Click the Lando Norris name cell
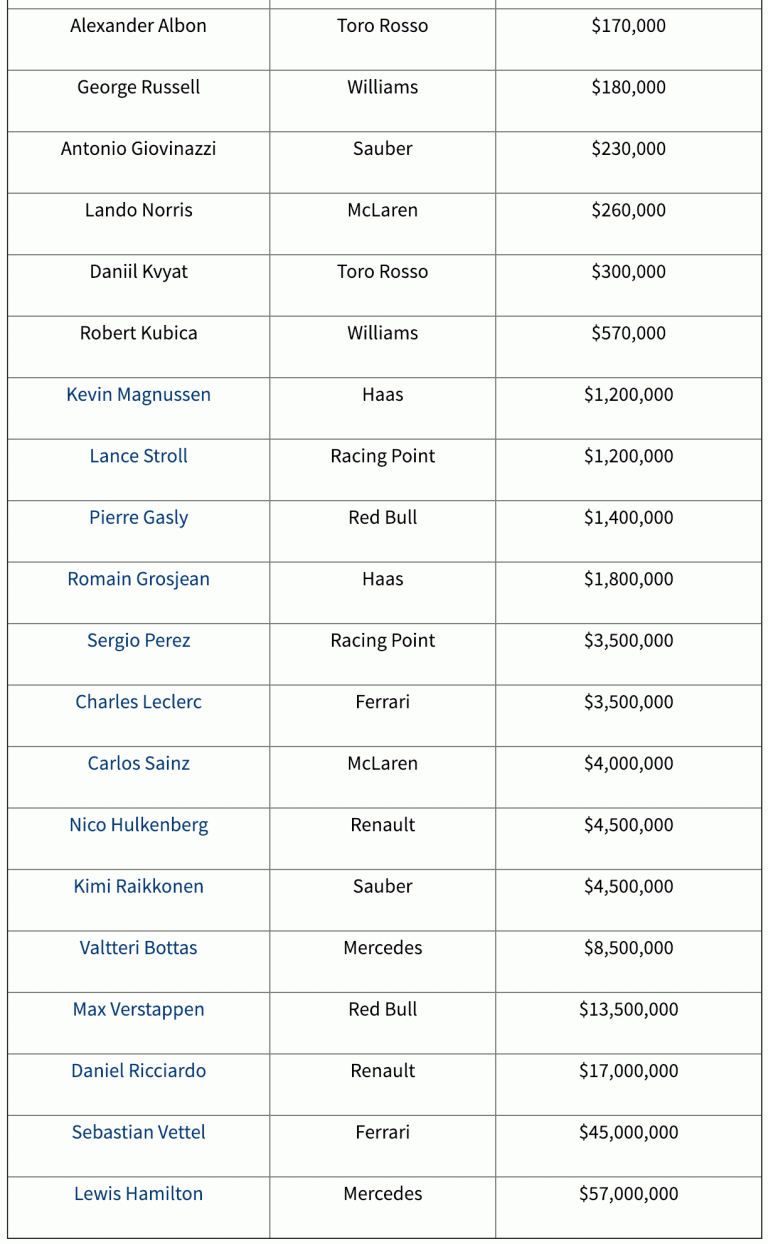This screenshot has height=1244, width=768. point(138,210)
